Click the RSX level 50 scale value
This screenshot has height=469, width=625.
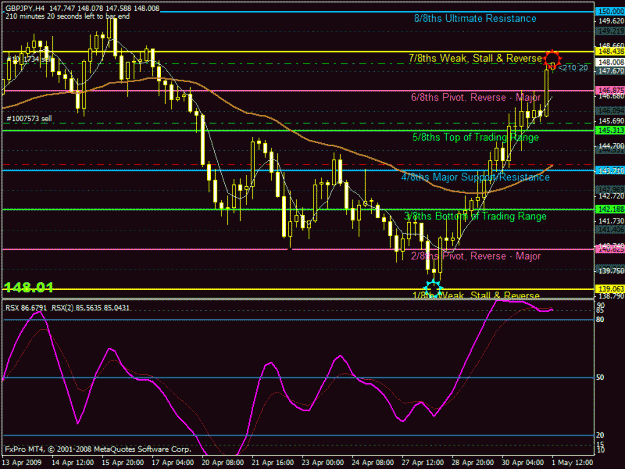pyautogui.click(x=600, y=377)
